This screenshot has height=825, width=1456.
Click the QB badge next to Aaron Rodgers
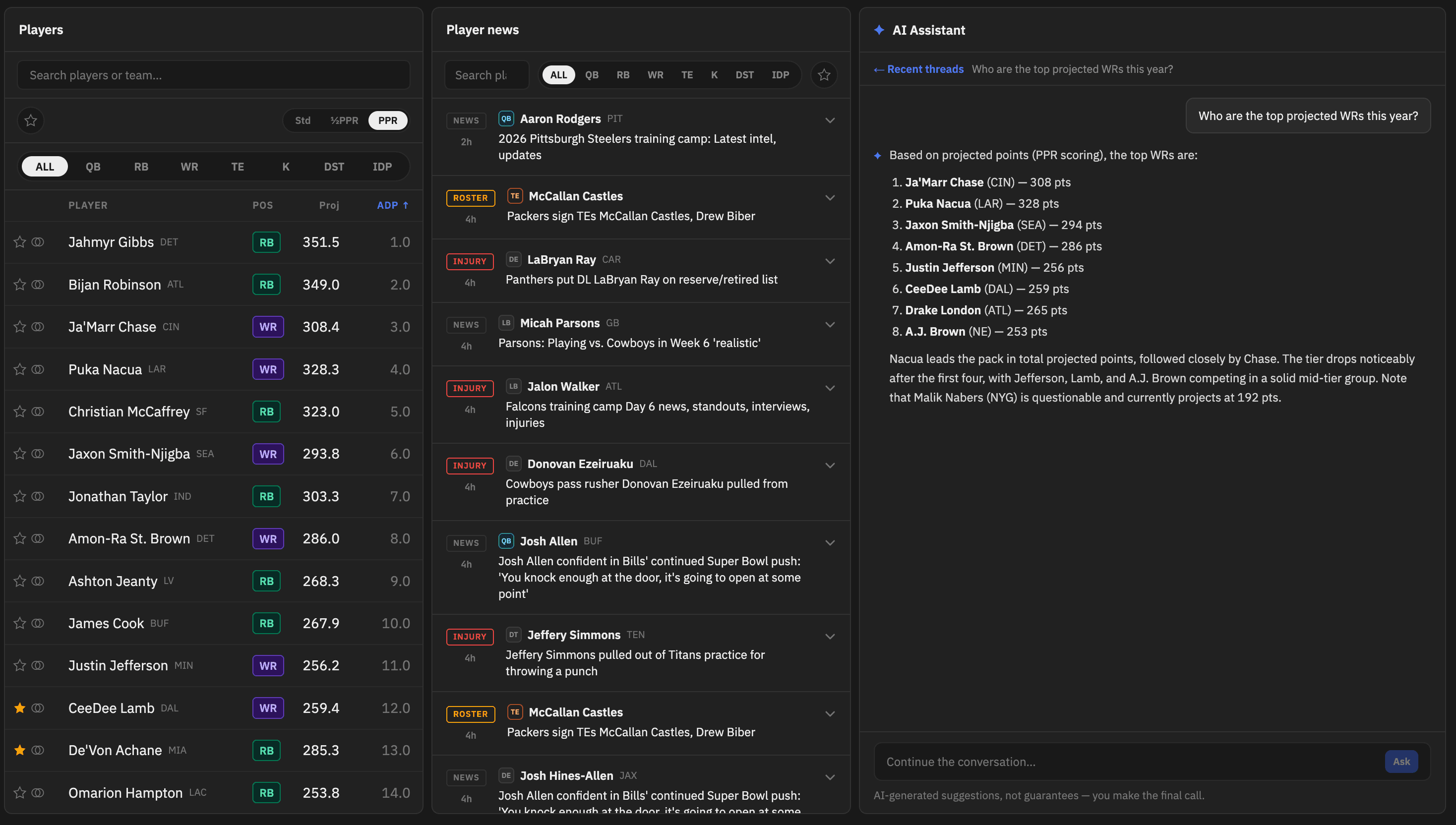506,118
